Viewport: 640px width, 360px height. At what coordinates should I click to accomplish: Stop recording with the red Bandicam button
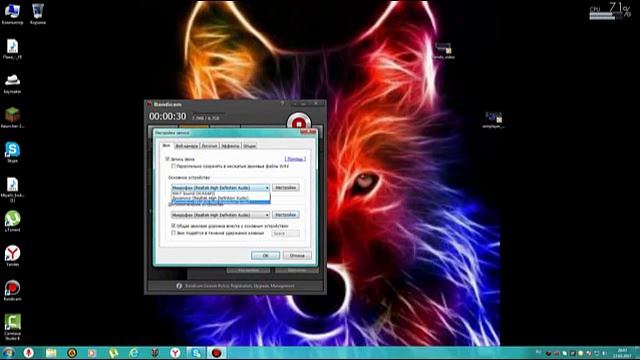tap(299, 123)
